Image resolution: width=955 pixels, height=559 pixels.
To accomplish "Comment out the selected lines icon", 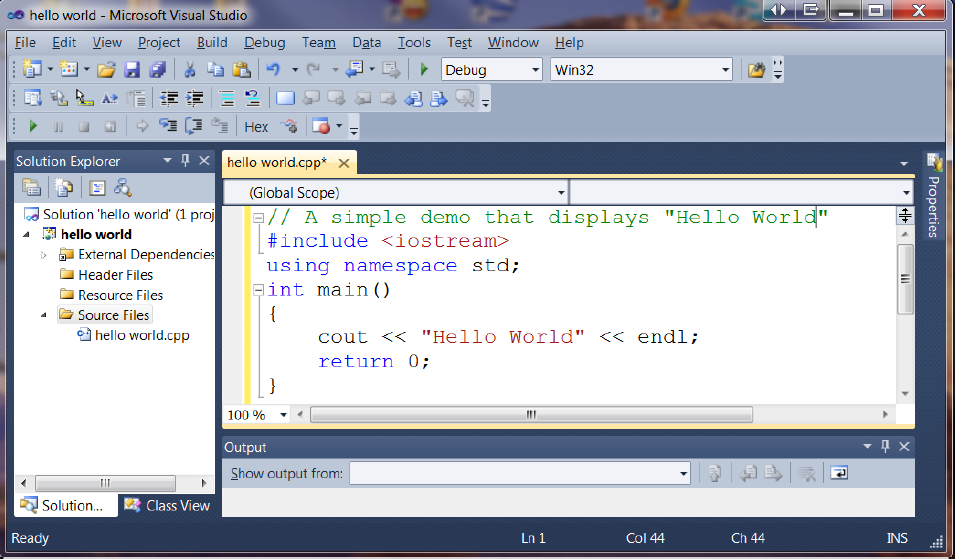I will (227, 98).
